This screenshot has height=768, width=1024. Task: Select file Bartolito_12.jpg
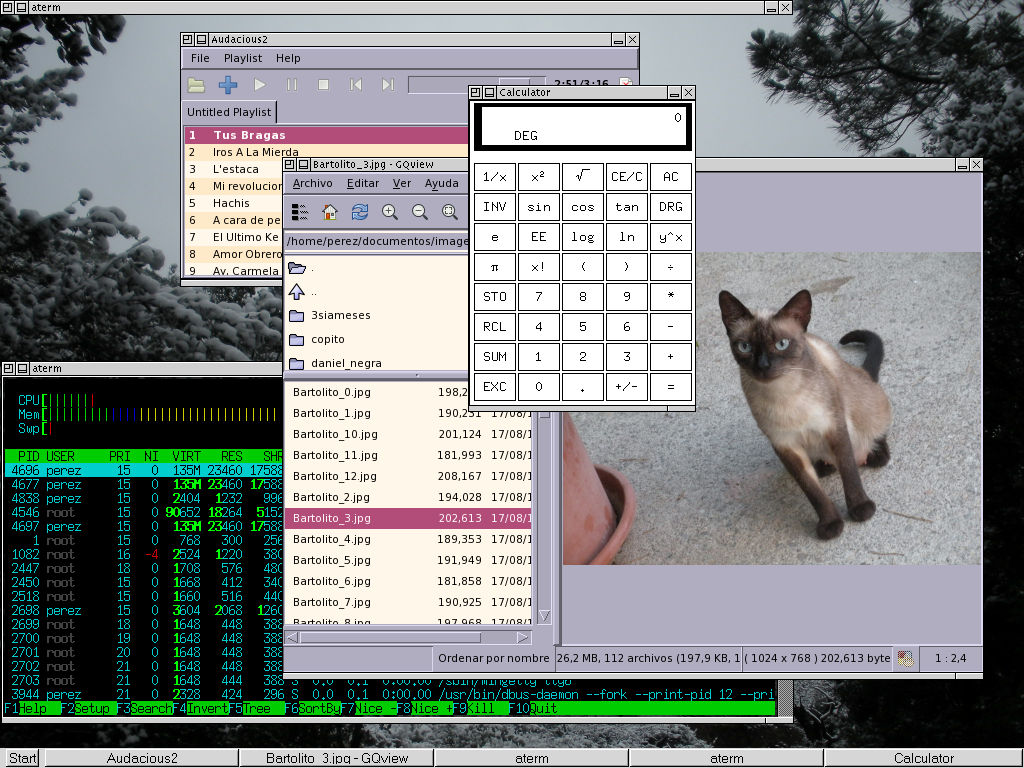click(409, 476)
